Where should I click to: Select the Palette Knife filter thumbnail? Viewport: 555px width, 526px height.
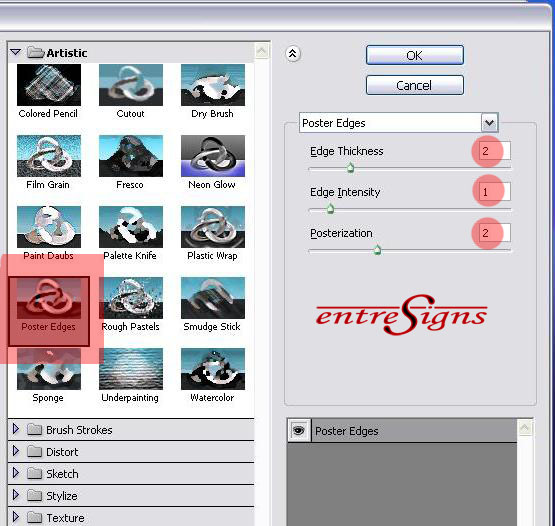pos(131,227)
